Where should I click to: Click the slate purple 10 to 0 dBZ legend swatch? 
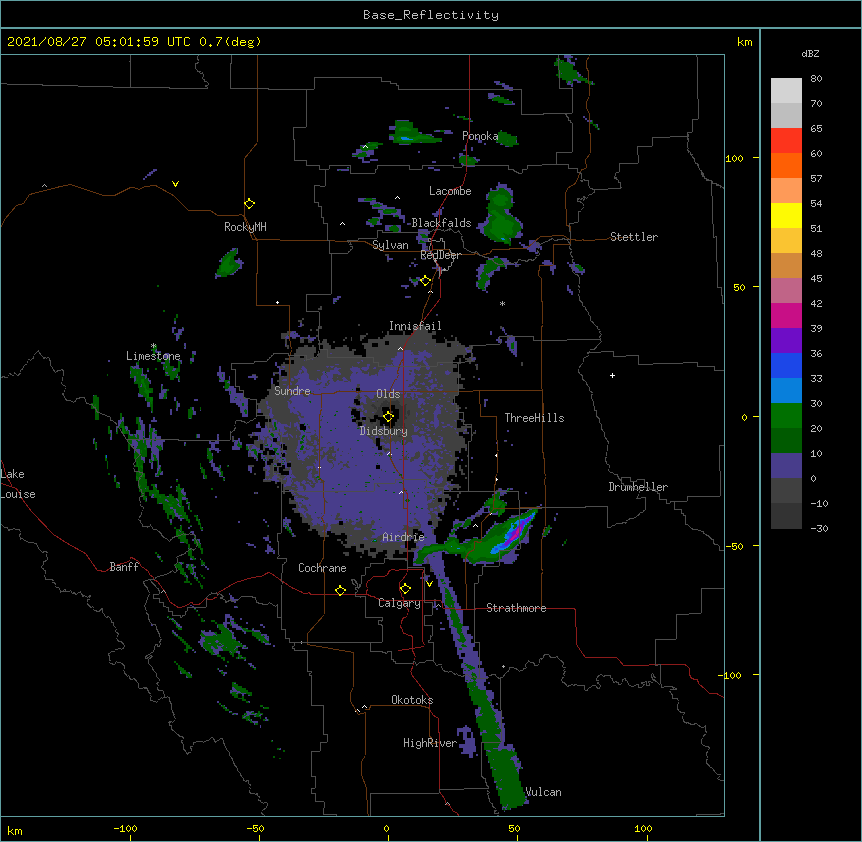pos(786,466)
